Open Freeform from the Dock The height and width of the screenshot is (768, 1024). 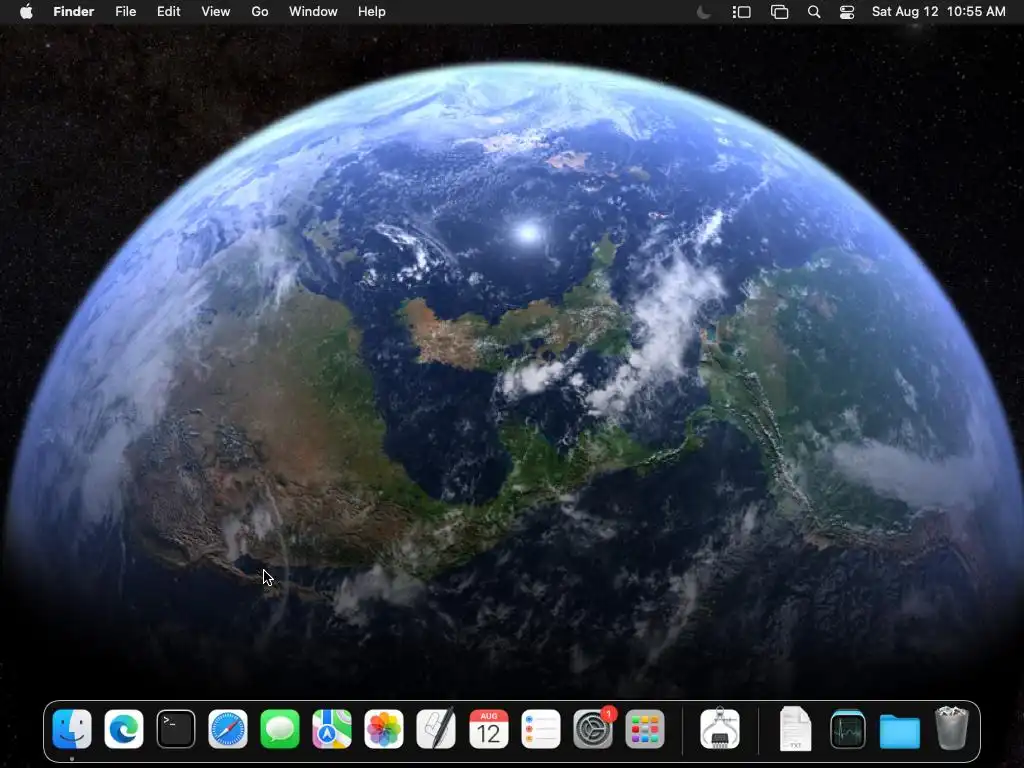click(x=436, y=729)
